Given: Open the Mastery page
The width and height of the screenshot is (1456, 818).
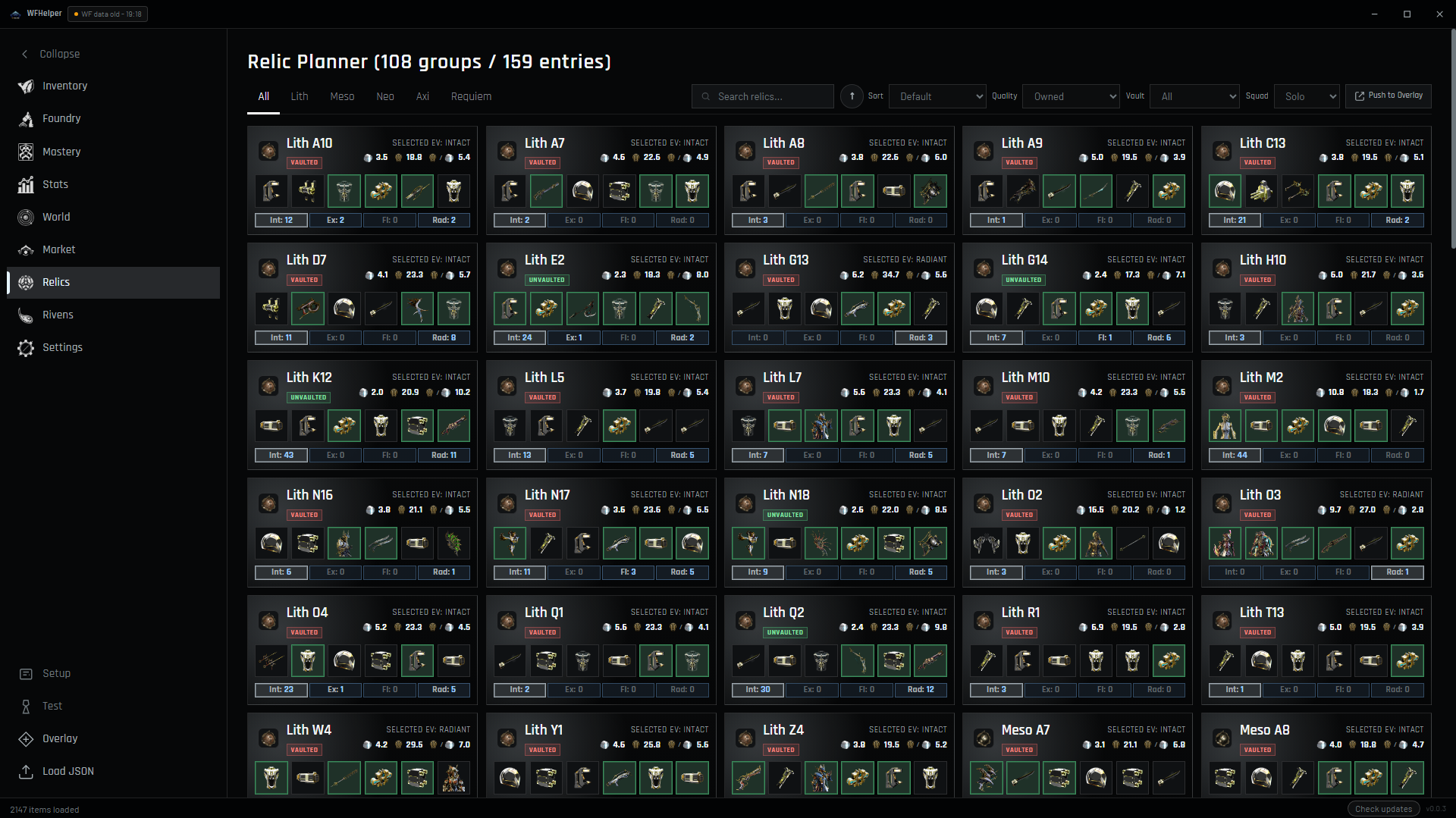Looking at the screenshot, I should 113,152.
